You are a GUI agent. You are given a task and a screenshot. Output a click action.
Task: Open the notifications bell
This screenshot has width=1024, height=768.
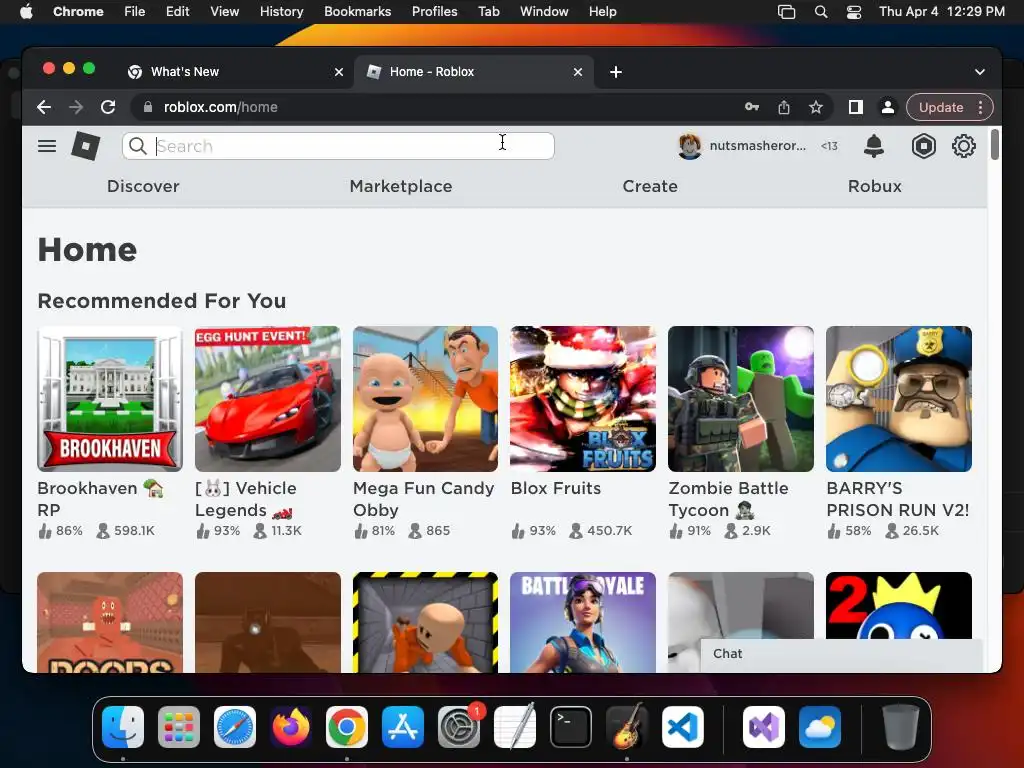coord(874,146)
